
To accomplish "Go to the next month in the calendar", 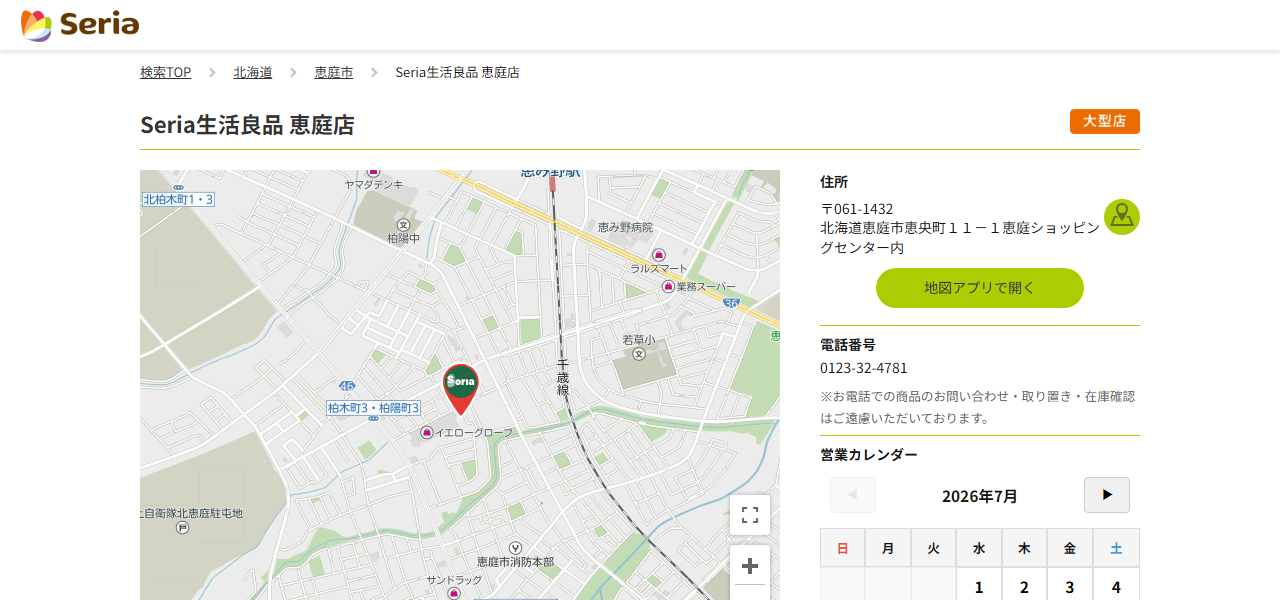I will tap(1107, 495).
